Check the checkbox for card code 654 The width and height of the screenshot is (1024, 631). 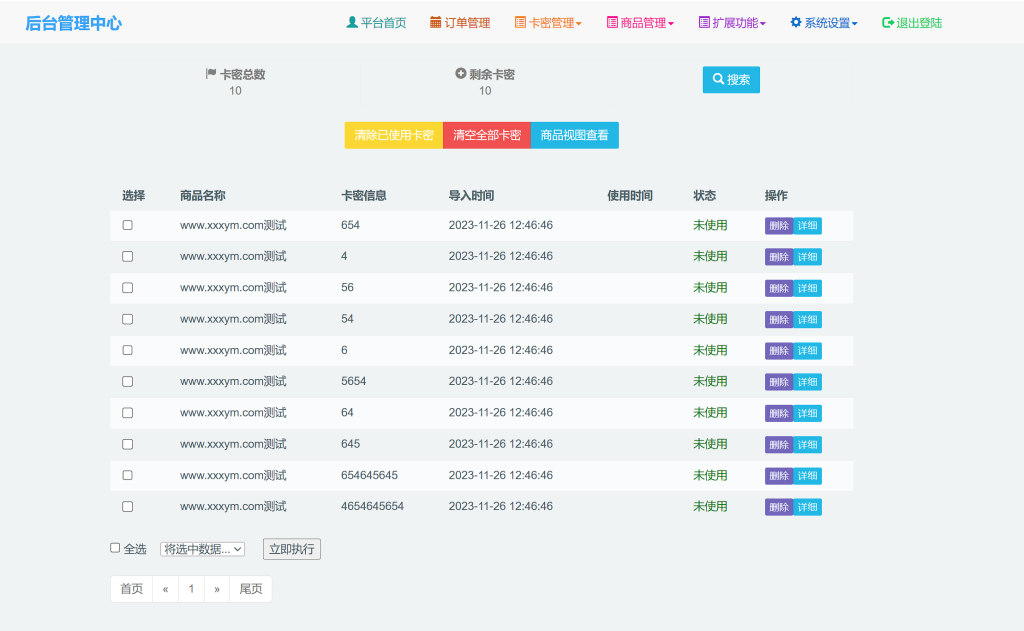point(127,225)
